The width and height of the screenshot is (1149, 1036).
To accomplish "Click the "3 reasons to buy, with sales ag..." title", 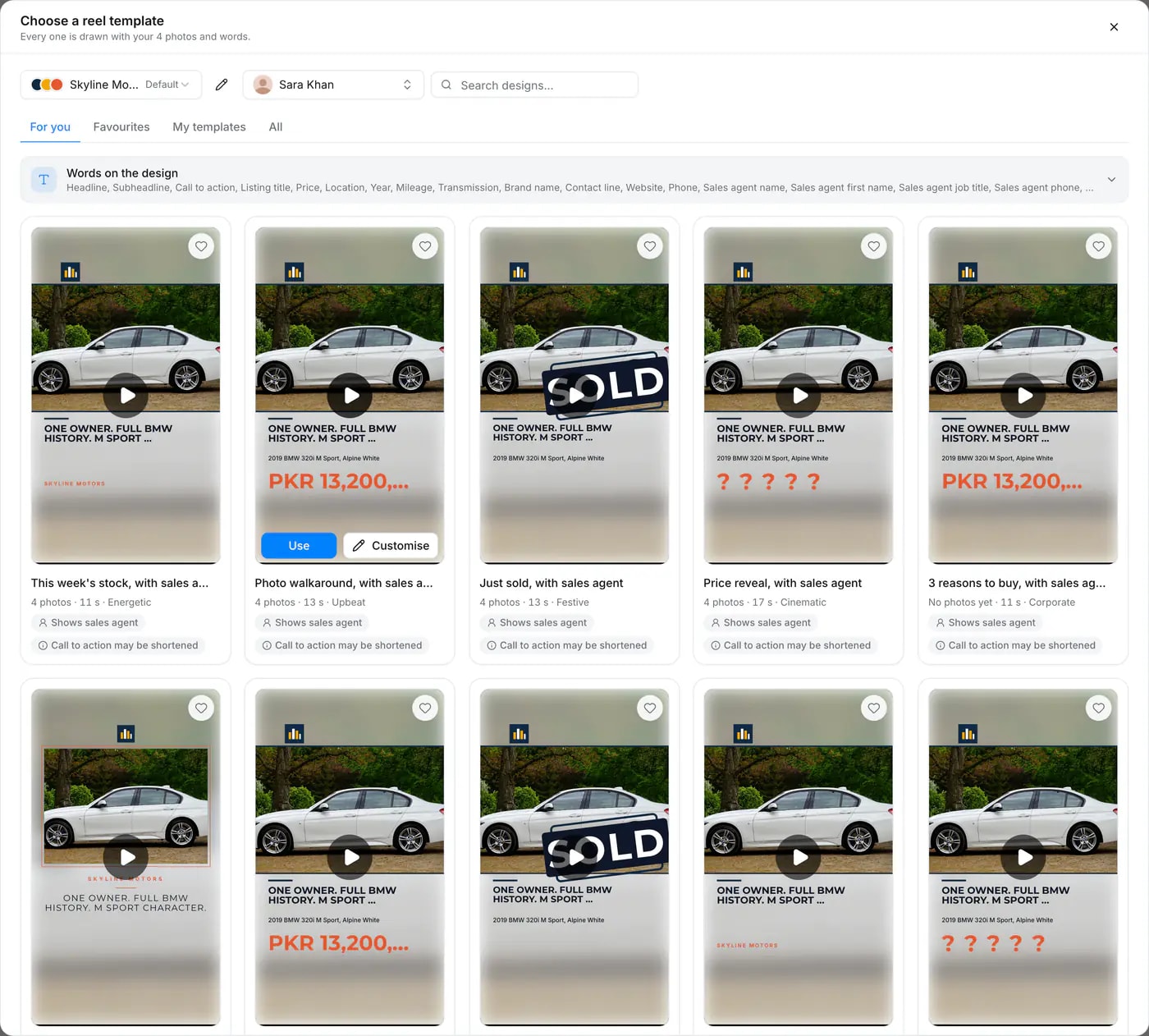I will click(x=1017, y=583).
